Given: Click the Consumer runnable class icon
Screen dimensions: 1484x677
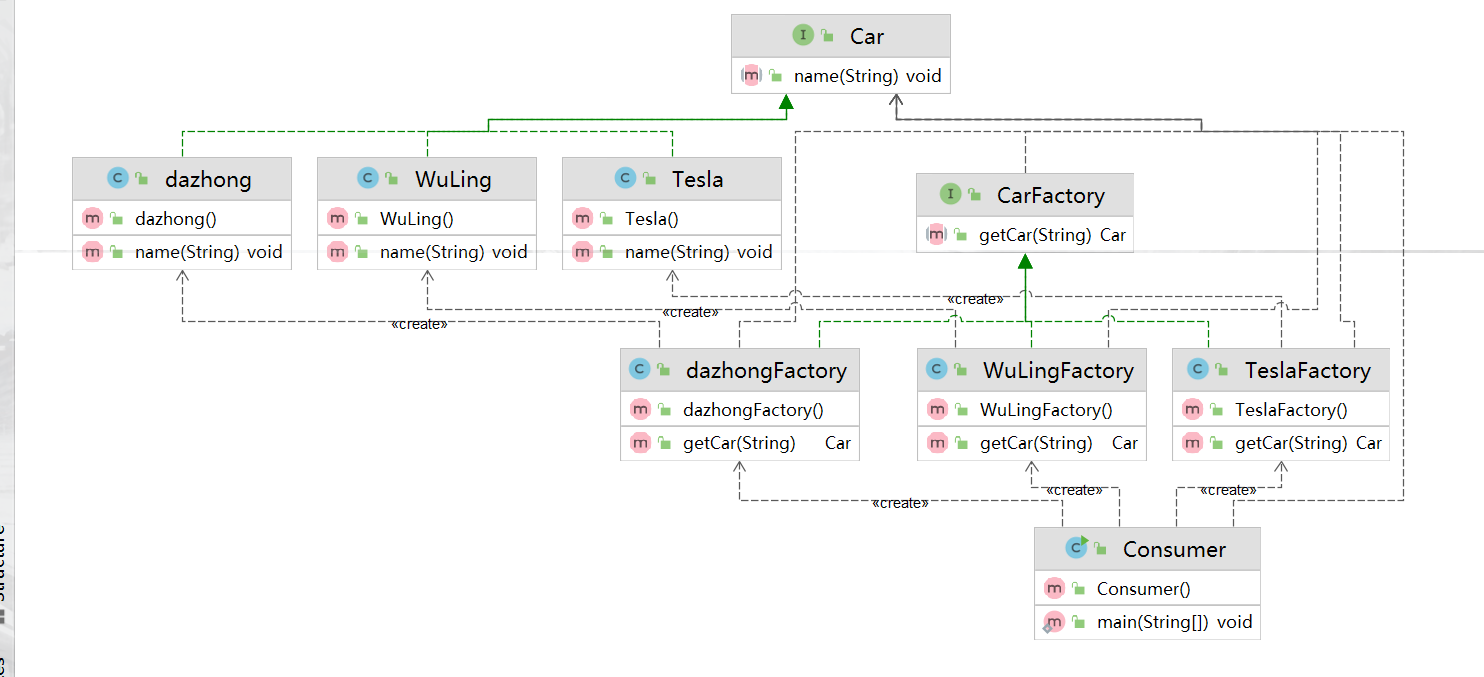Looking at the screenshot, I should [x=1077, y=547].
